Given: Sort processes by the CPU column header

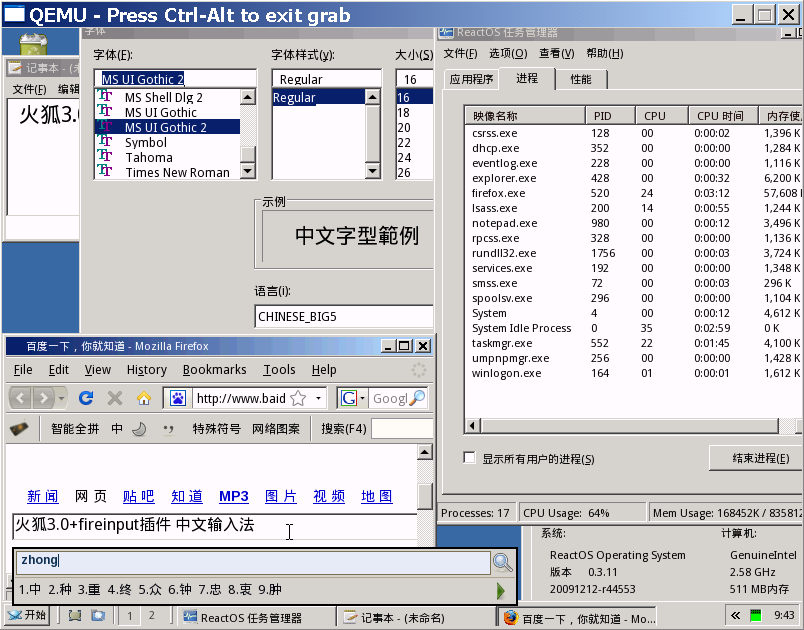Looking at the screenshot, I should [661, 116].
